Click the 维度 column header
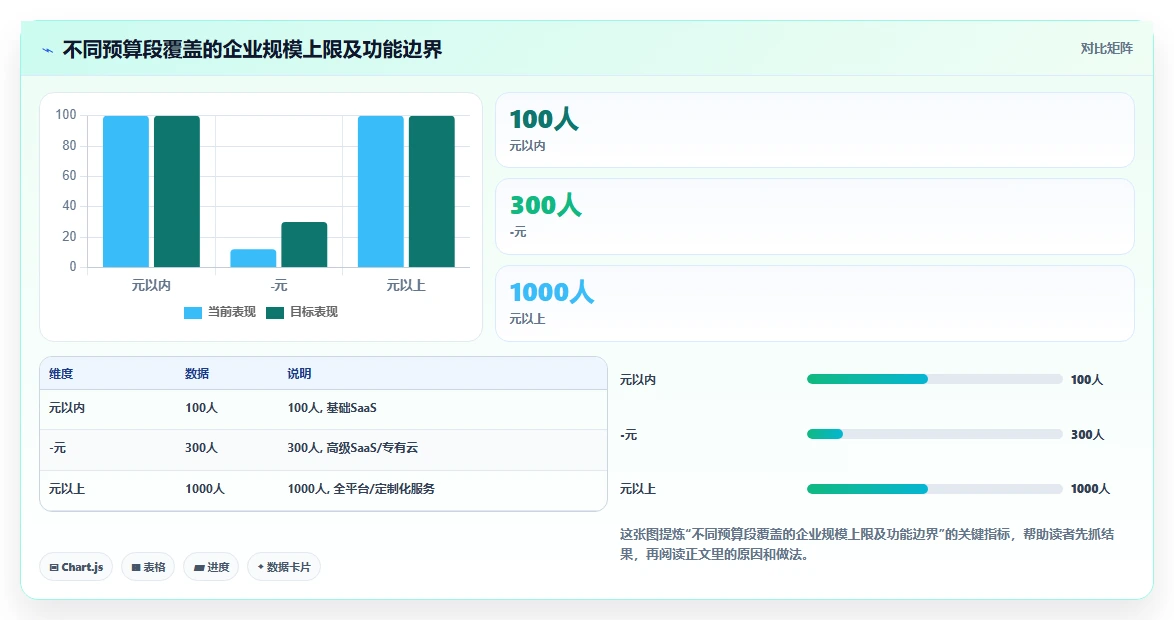This screenshot has height=620, width=1174. point(61,374)
